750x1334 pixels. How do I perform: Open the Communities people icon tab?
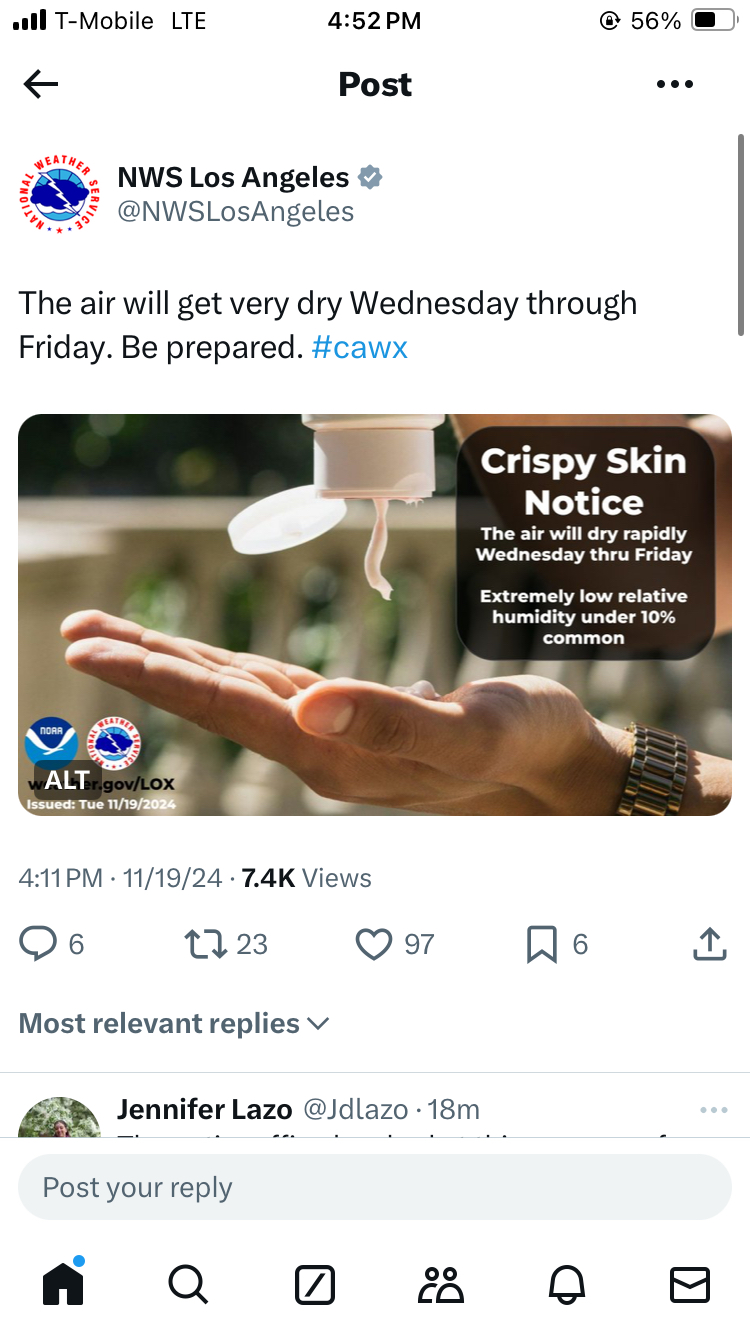(x=442, y=1284)
